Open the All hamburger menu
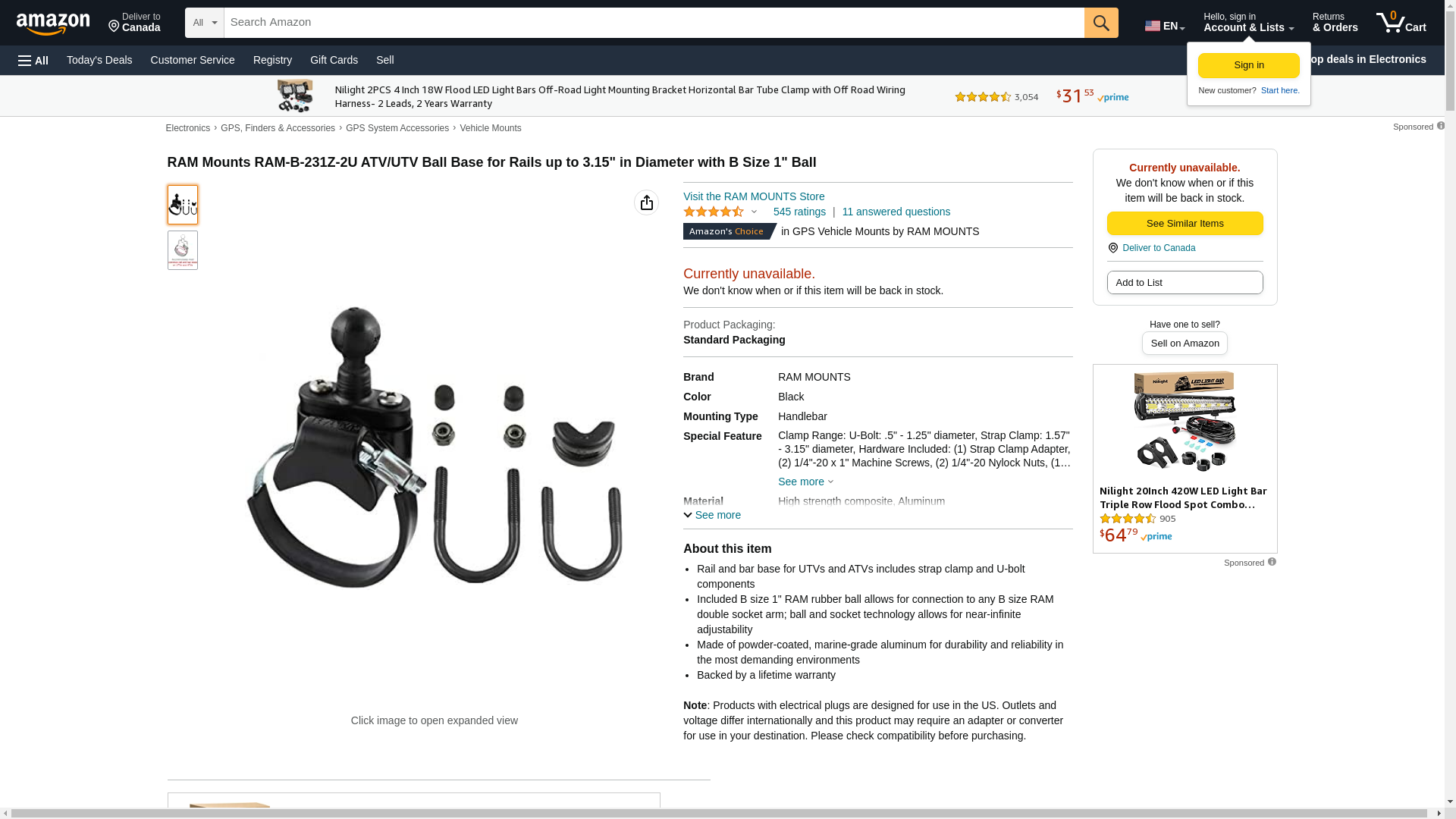 pyautogui.click(x=33, y=61)
